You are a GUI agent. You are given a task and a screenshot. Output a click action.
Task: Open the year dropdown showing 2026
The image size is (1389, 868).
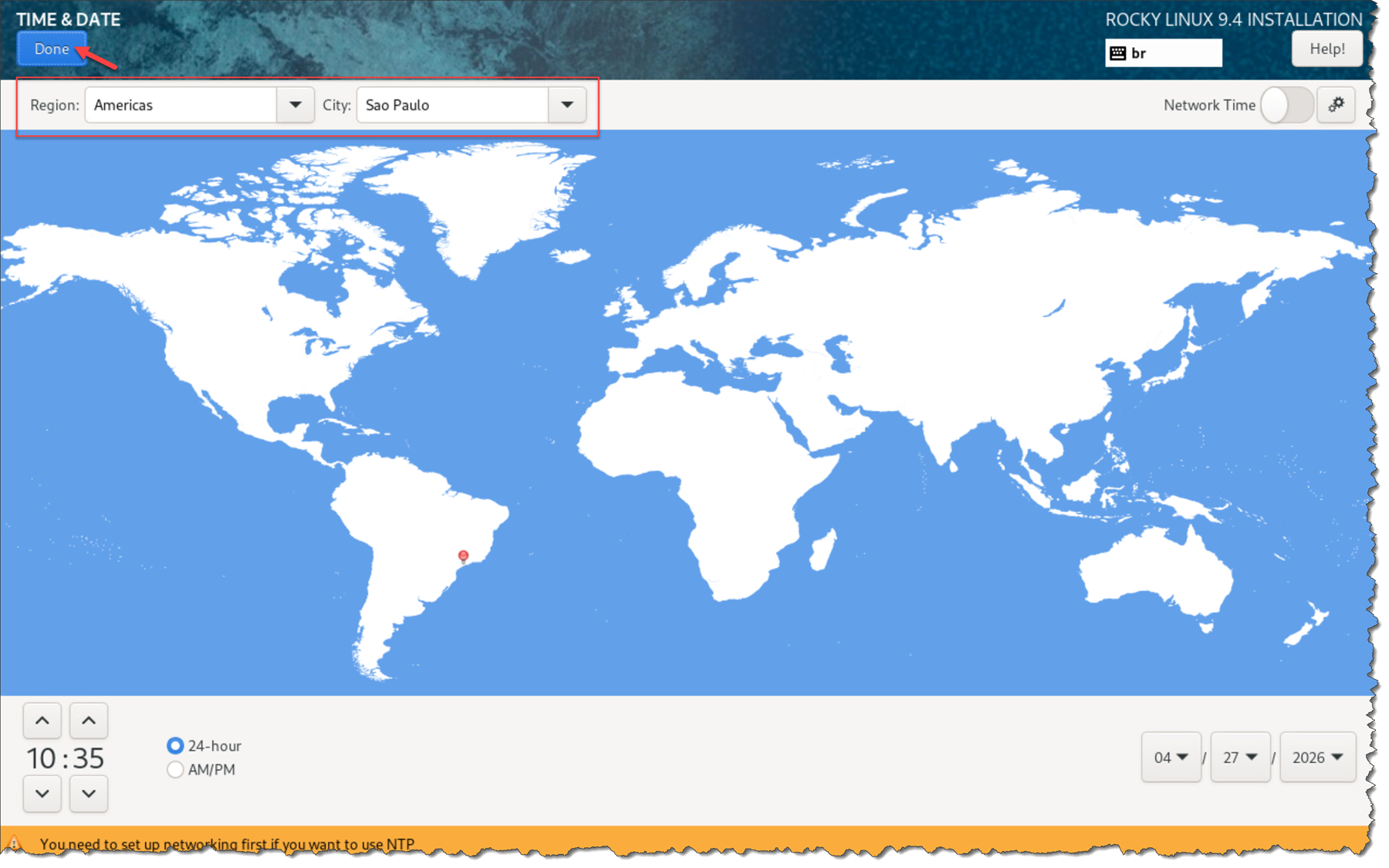1317,758
